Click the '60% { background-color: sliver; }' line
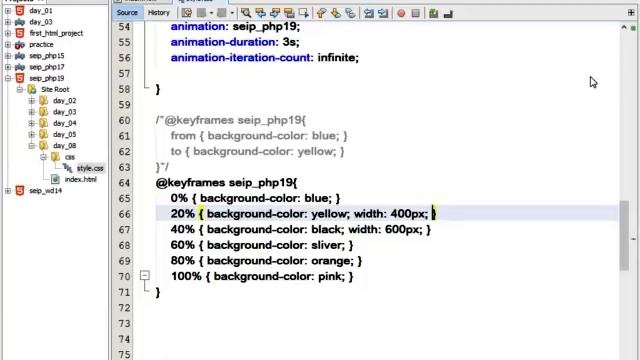 click(x=262, y=245)
